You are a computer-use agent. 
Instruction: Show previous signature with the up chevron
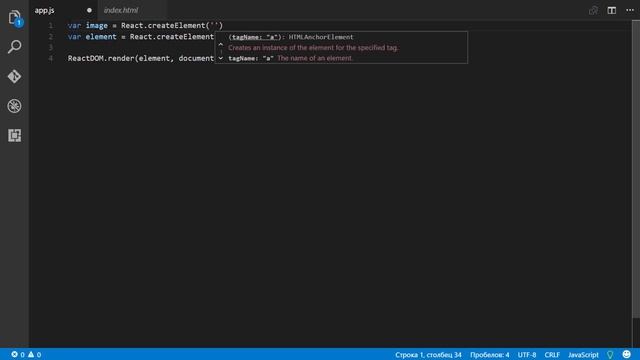click(x=221, y=44)
